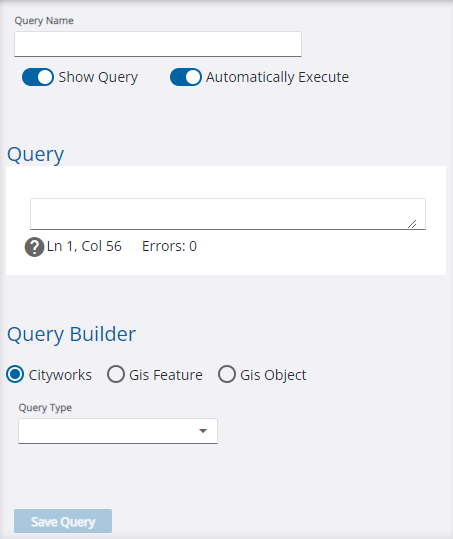The height and width of the screenshot is (539, 453).
Task: Click the Errors: 0 status text
Action: 169,246
